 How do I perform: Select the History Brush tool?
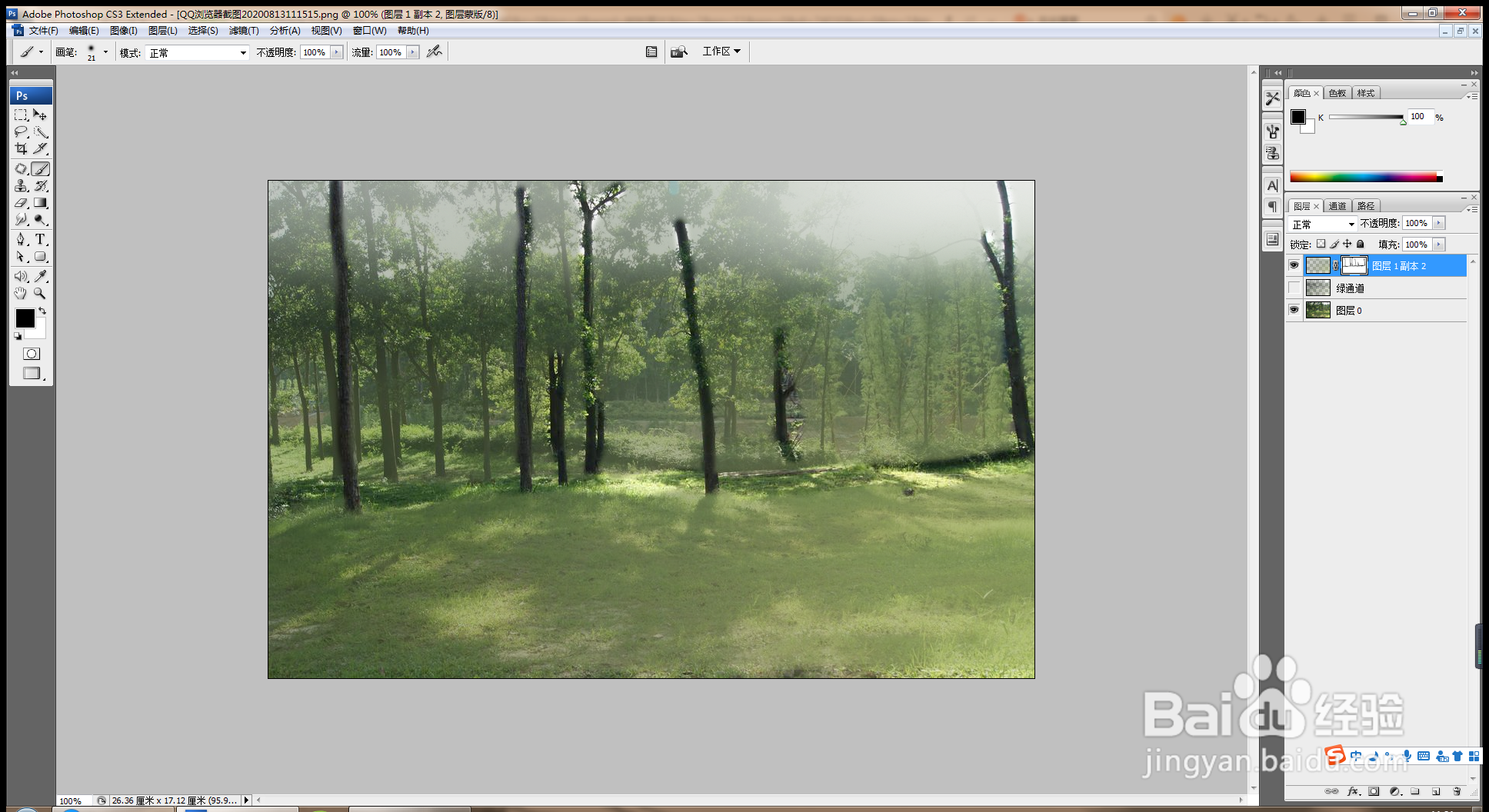41,185
